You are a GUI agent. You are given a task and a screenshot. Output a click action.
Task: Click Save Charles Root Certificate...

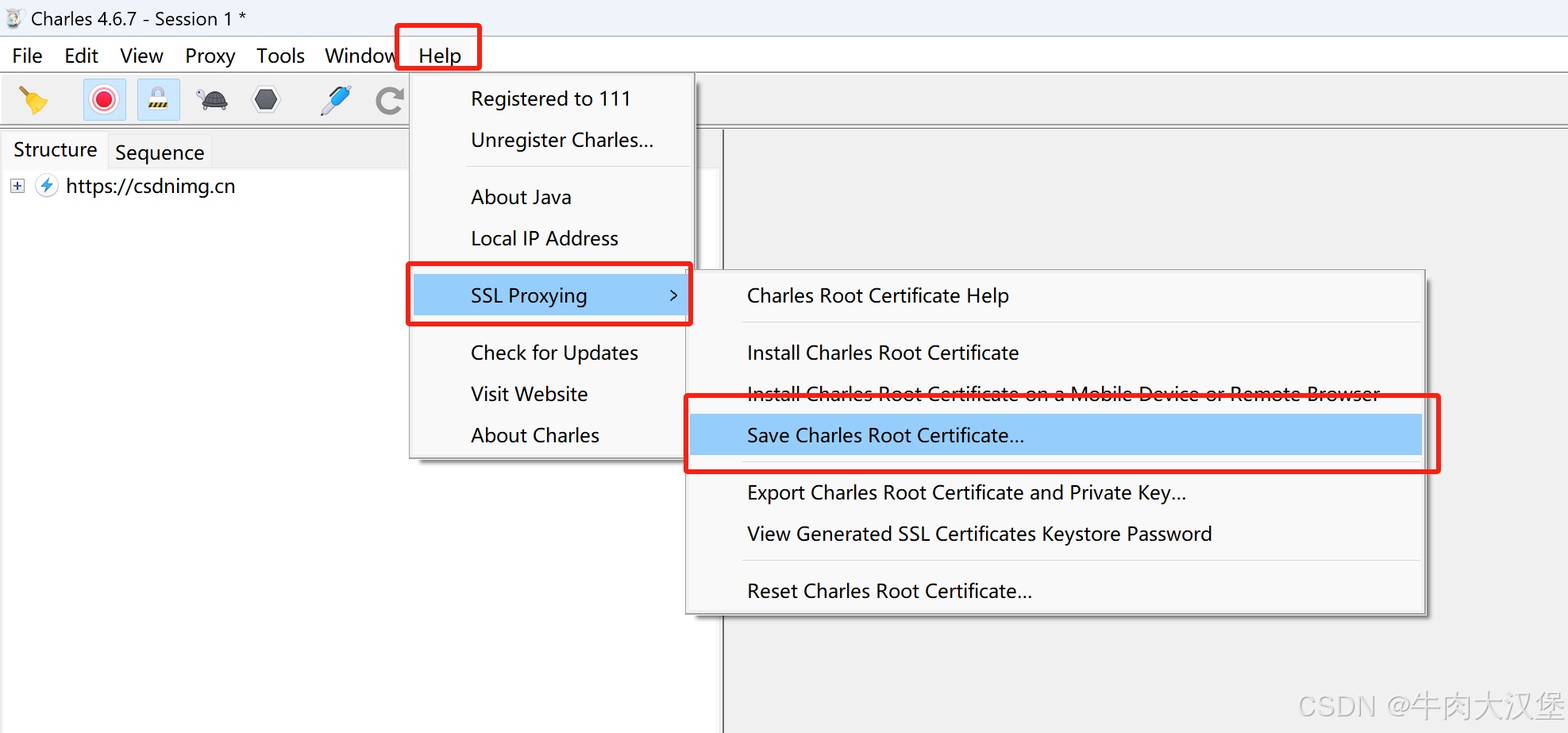[1056, 434]
